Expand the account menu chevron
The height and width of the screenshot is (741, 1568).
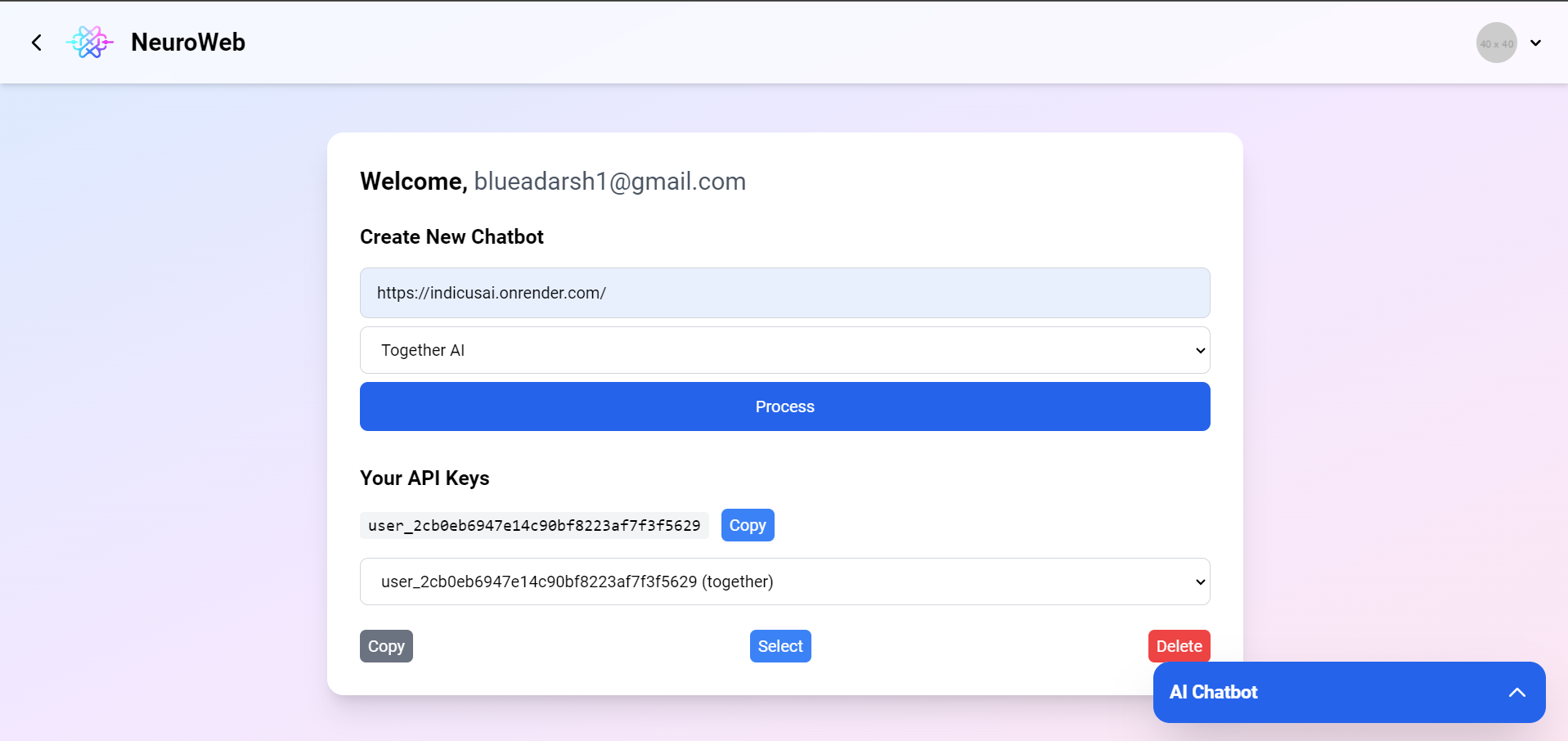pos(1536,43)
